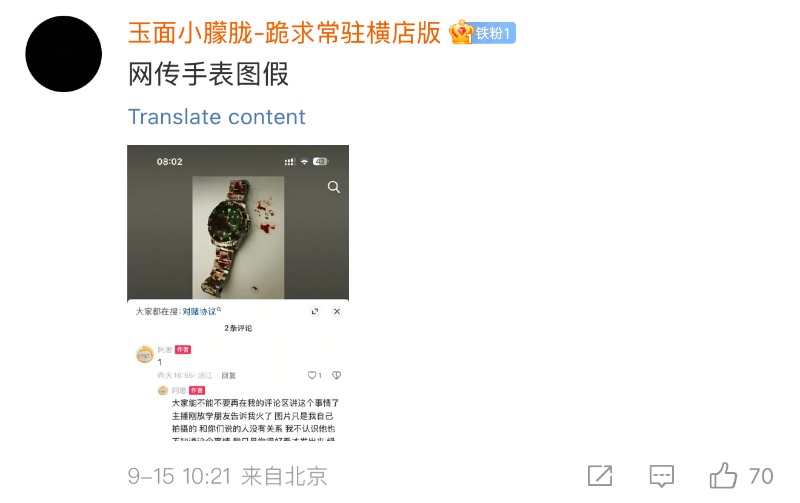The width and height of the screenshot is (800, 503).
Task: Click the crown 铁粉1 fan badge
Action: tap(482, 33)
